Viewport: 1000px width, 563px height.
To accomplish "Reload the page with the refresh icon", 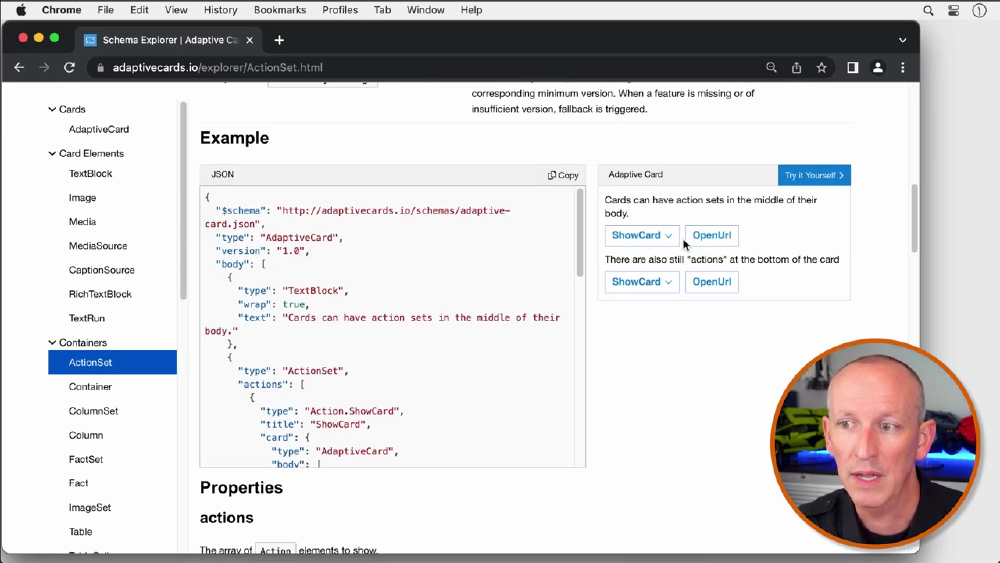I will tap(69, 67).
